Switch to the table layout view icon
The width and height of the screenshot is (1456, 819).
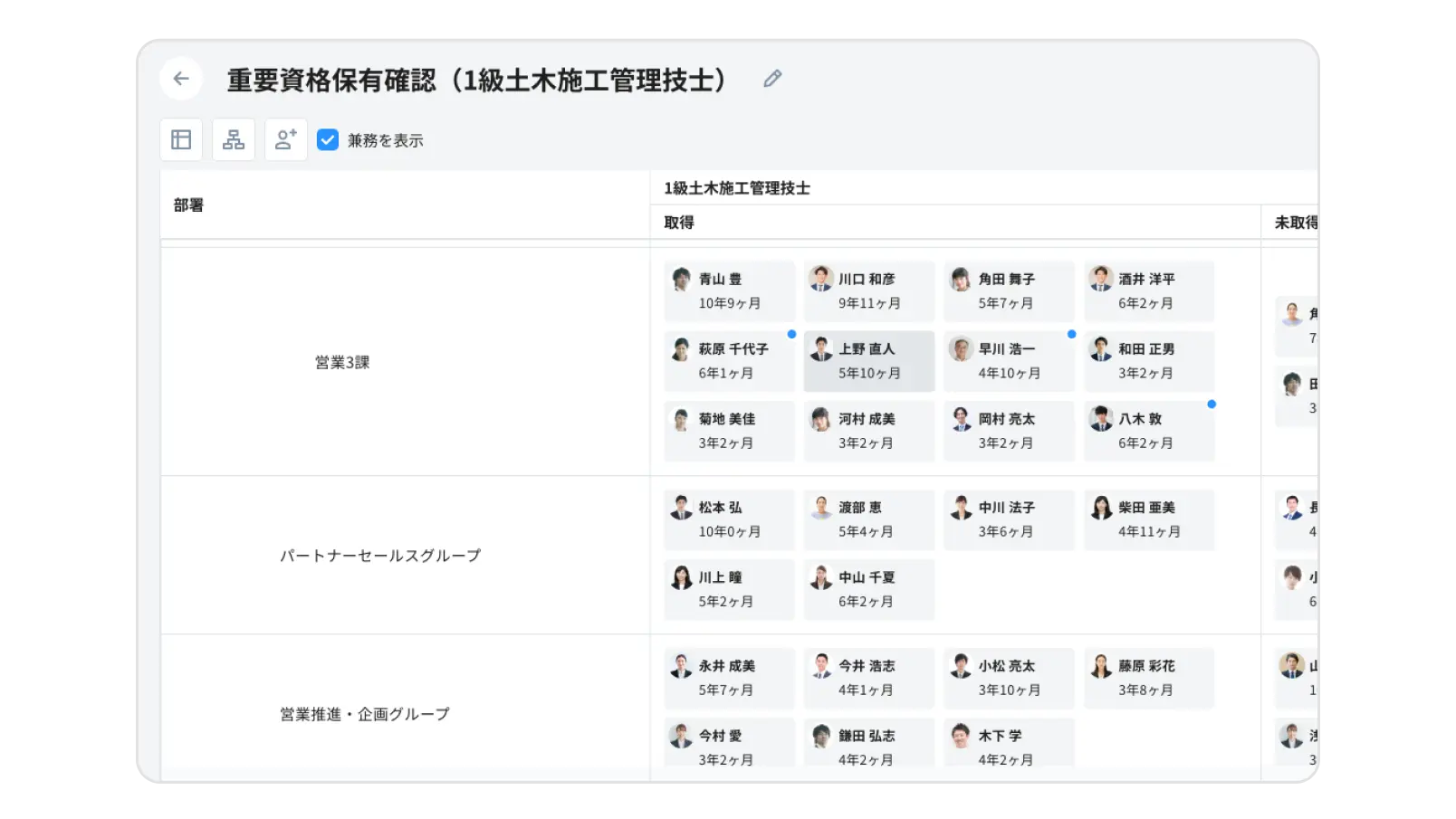point(181,139)
